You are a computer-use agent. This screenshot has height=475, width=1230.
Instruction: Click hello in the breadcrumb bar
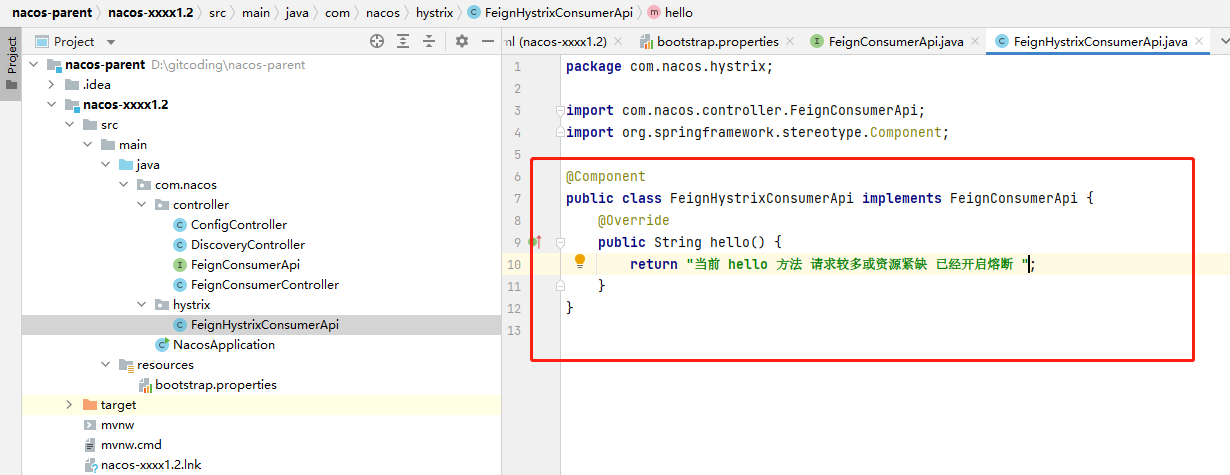678,13
